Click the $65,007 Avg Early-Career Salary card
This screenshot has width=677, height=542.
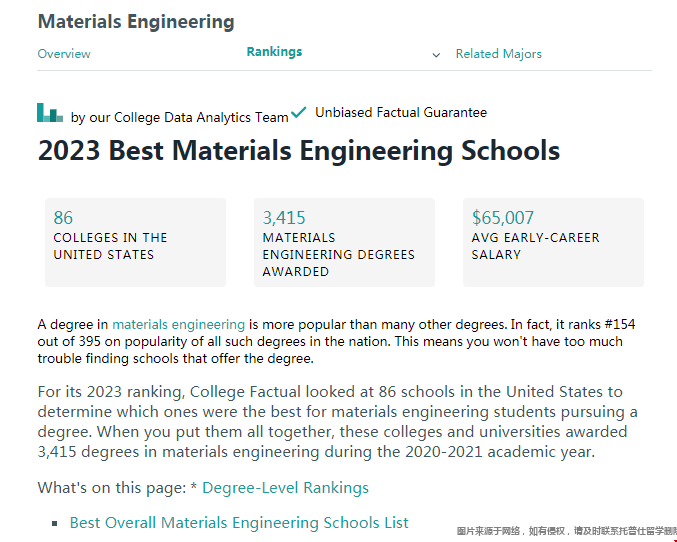tap(554, 242)
